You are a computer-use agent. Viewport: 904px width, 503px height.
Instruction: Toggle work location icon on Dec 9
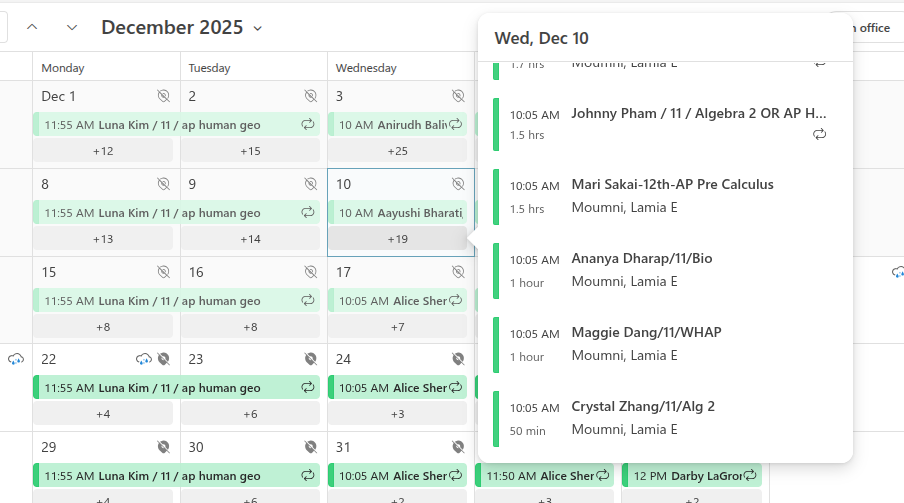[x=311, y=184]
